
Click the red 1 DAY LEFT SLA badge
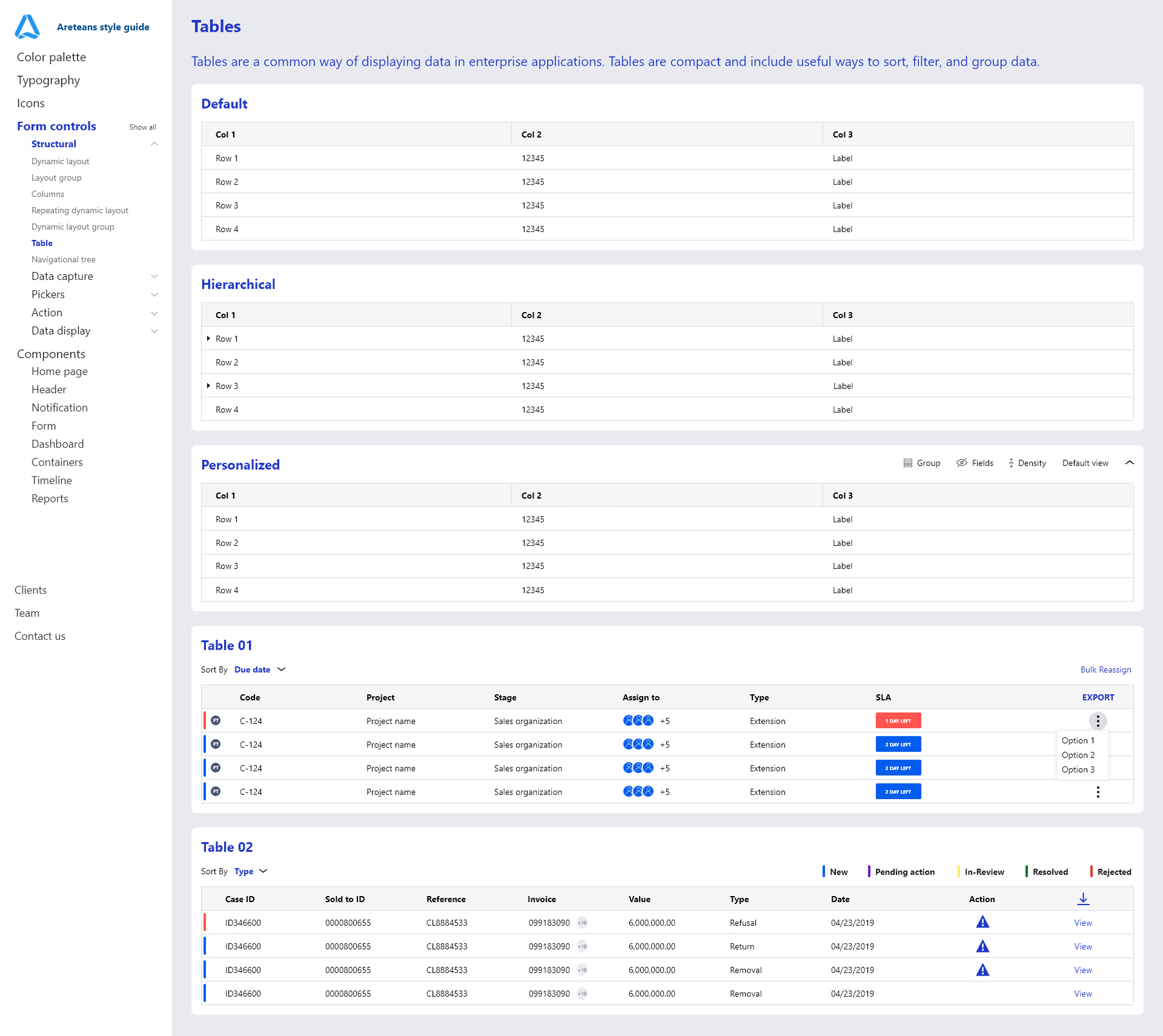click(x=898, y=721)
